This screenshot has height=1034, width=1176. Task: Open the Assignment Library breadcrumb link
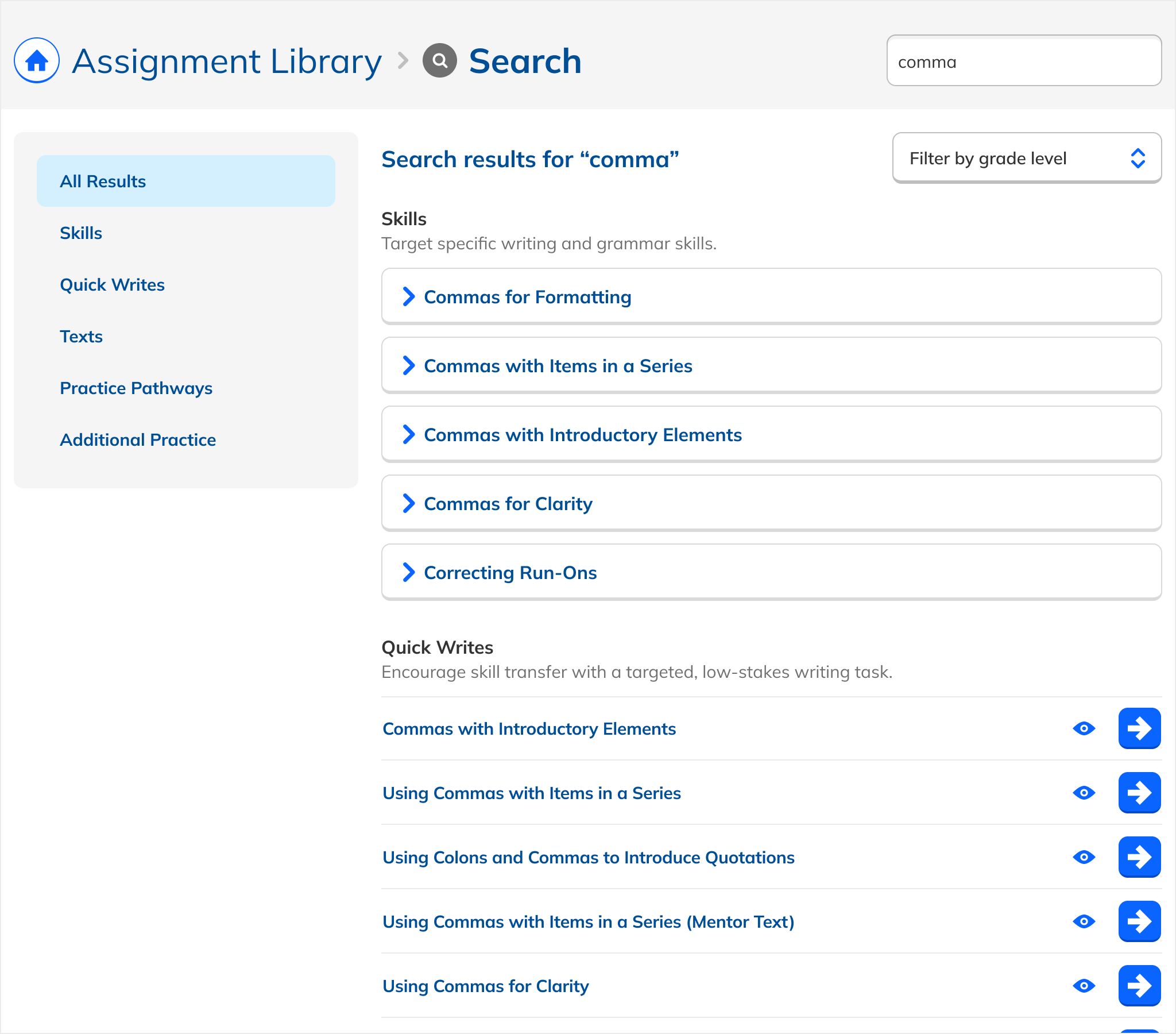[226, 61]
